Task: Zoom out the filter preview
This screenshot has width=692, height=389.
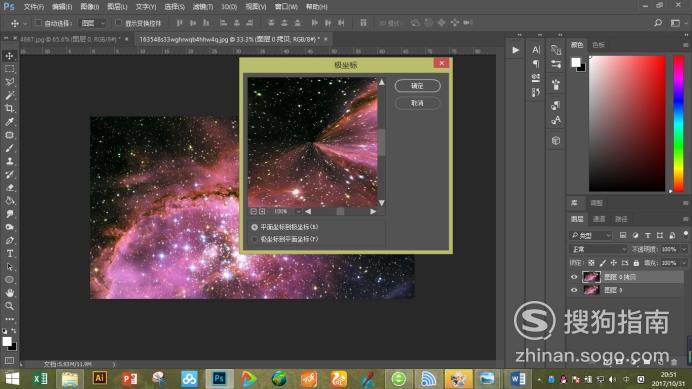Action: click(x=254, y=211)
